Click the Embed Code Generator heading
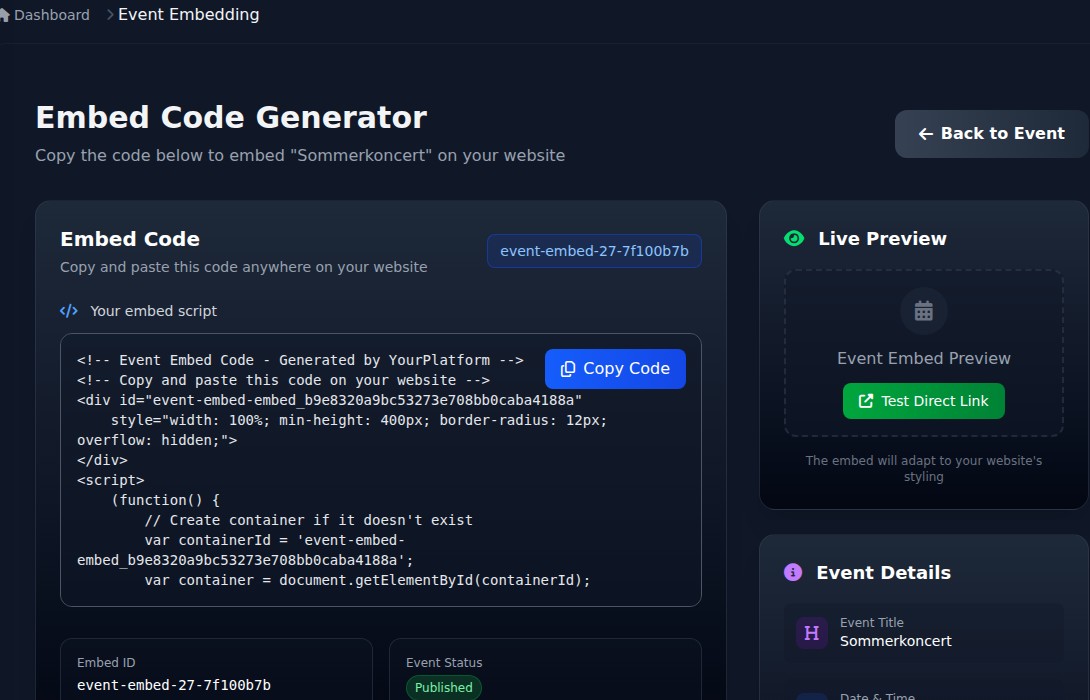This screenshot has height=700, width=1090. [x=231, y=117]
